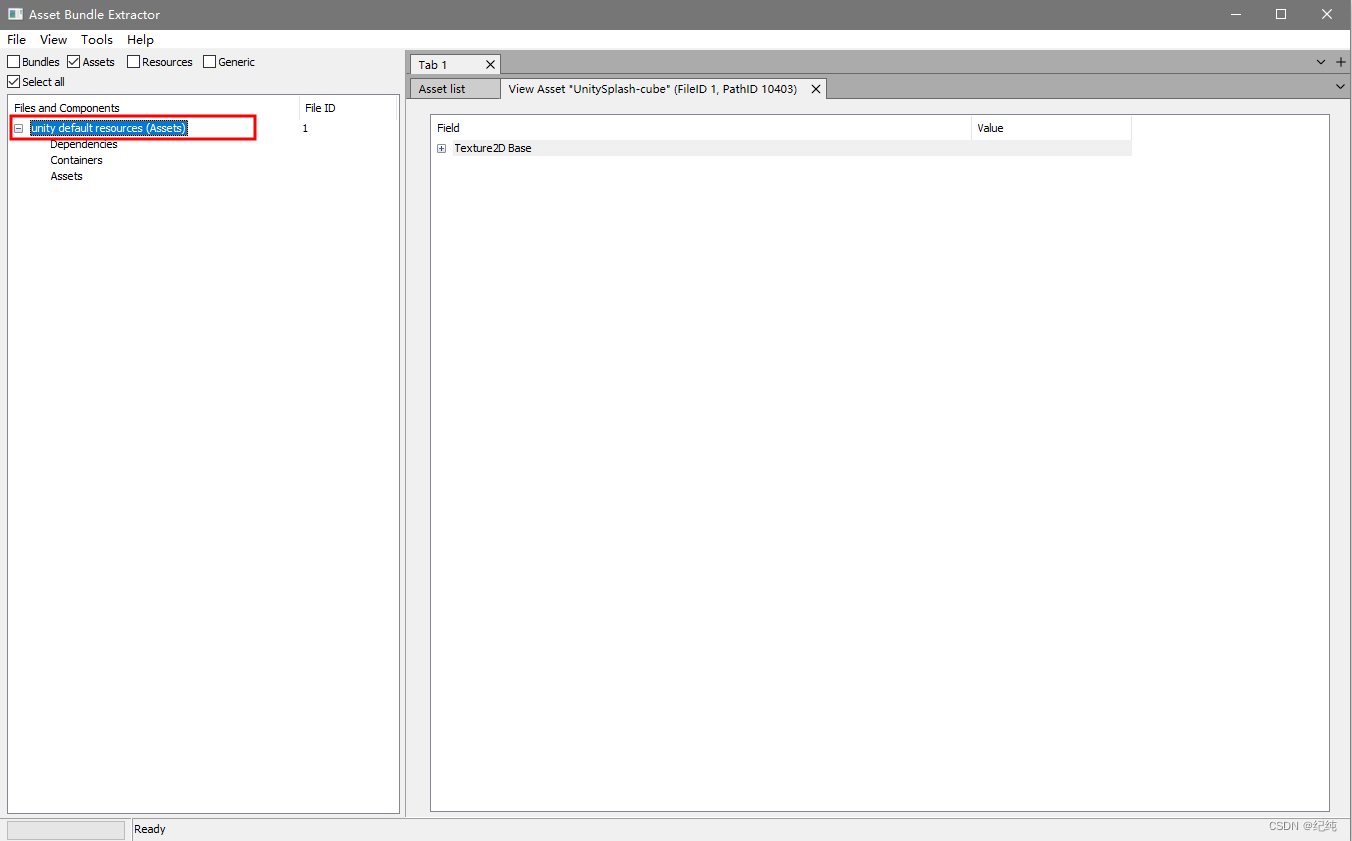Screen dimensions: 1352x841
Task: Close the Asset Bundle Extractor window
Action: tap(1327, 14)
